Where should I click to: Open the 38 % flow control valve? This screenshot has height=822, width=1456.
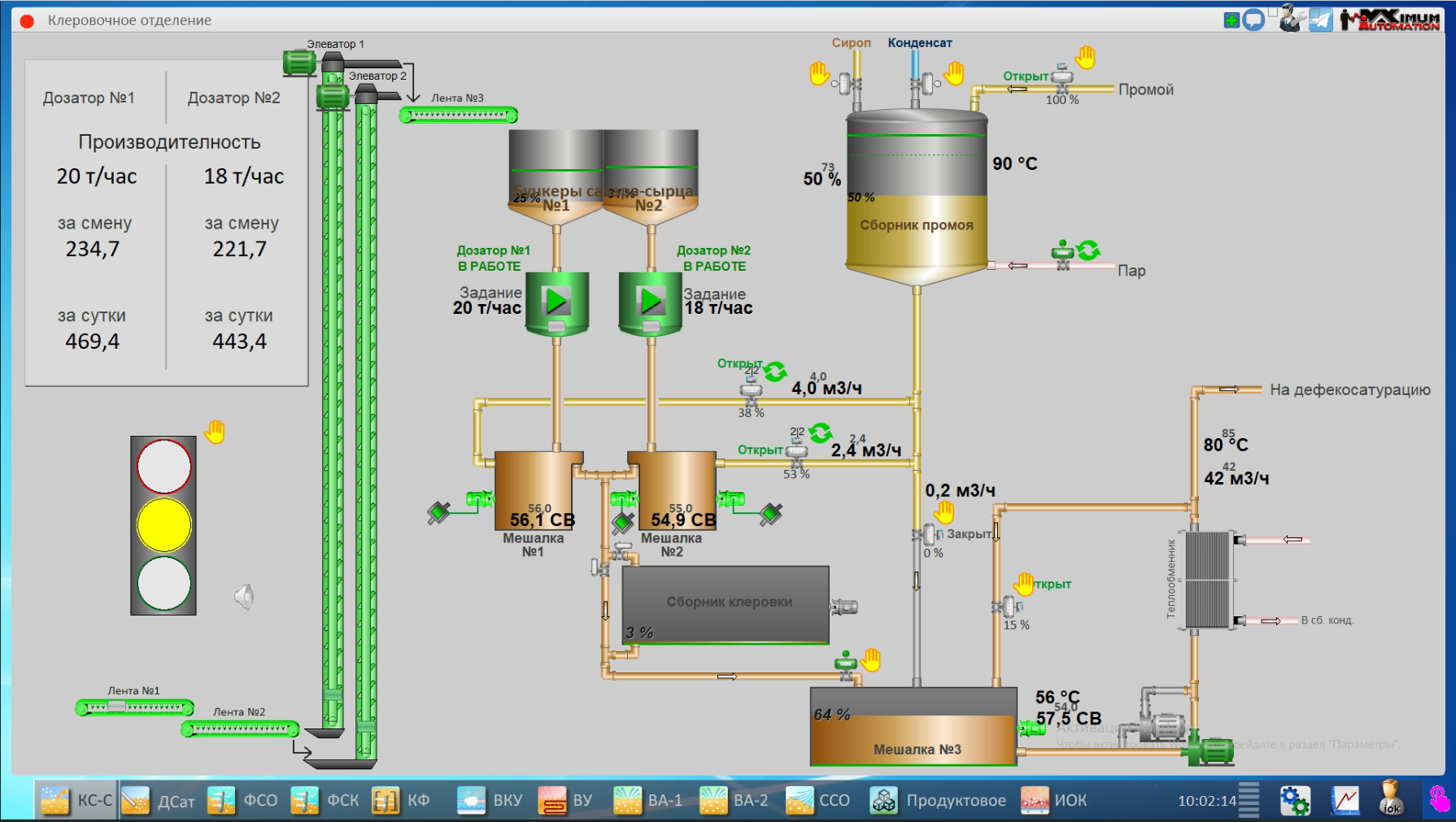pos(751,393)
